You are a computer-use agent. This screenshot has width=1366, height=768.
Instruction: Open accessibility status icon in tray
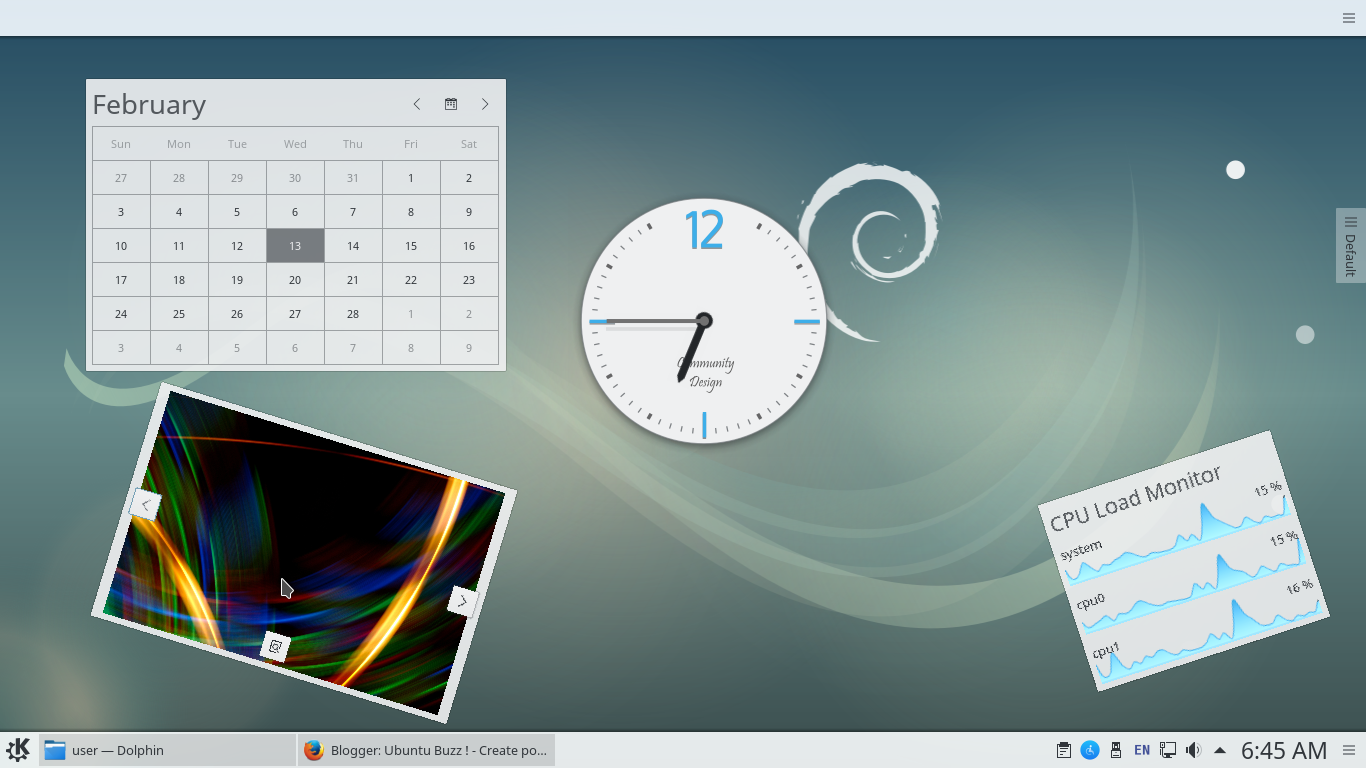[x=1089, y=750]
